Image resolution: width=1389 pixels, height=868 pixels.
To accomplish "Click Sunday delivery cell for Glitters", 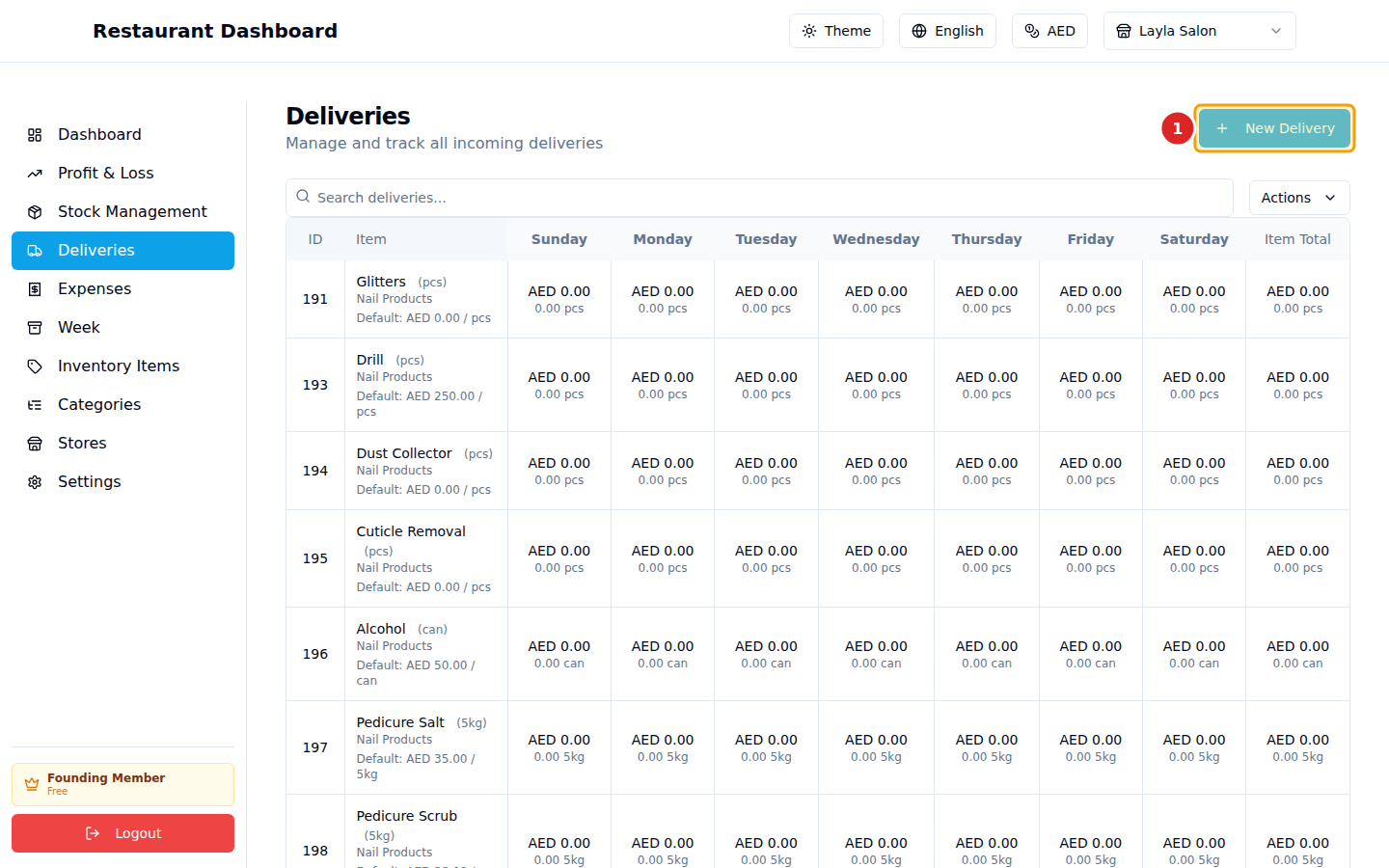I will tap(558, 299).
